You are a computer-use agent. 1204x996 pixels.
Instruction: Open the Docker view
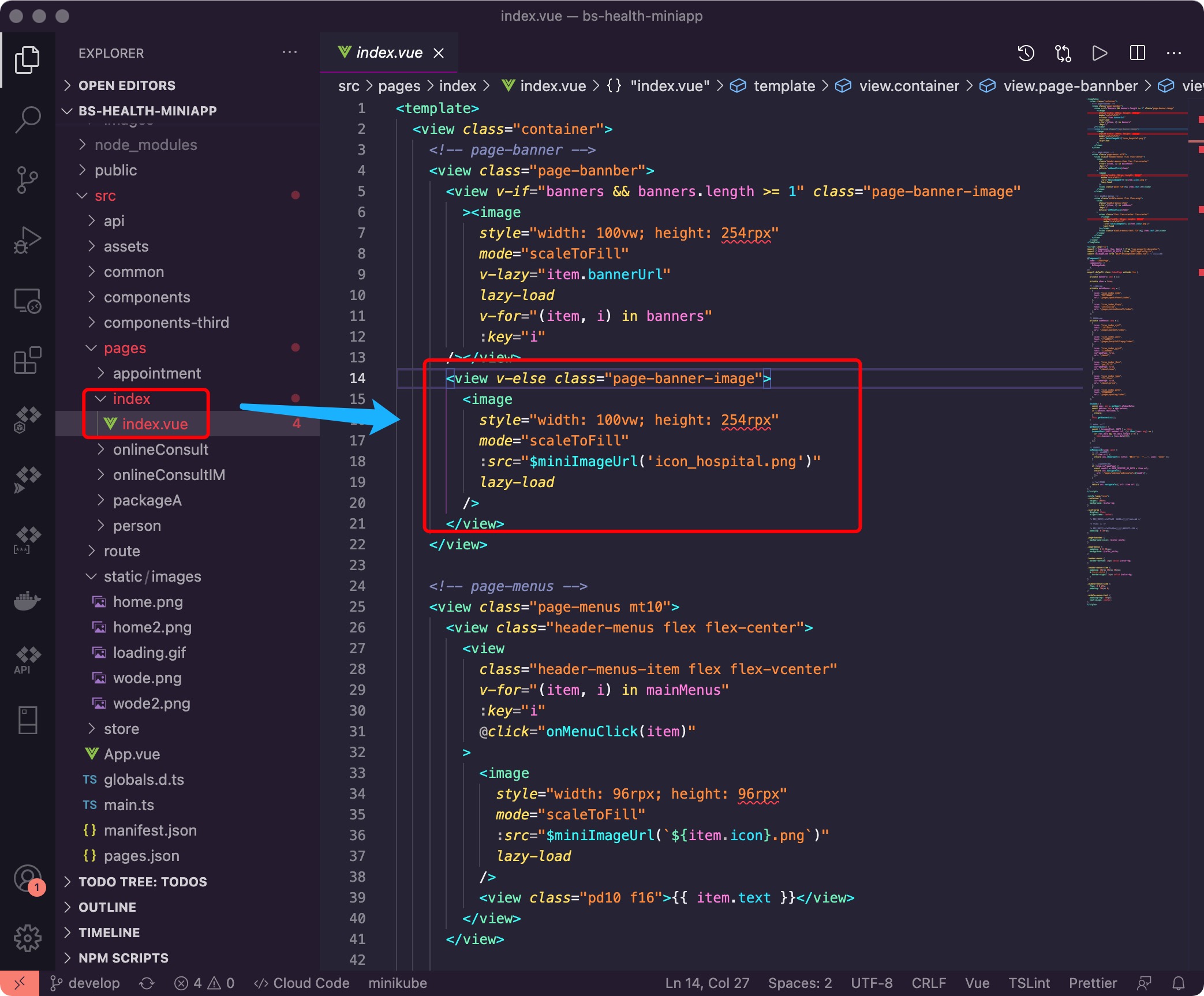click(x=27, y=600)
